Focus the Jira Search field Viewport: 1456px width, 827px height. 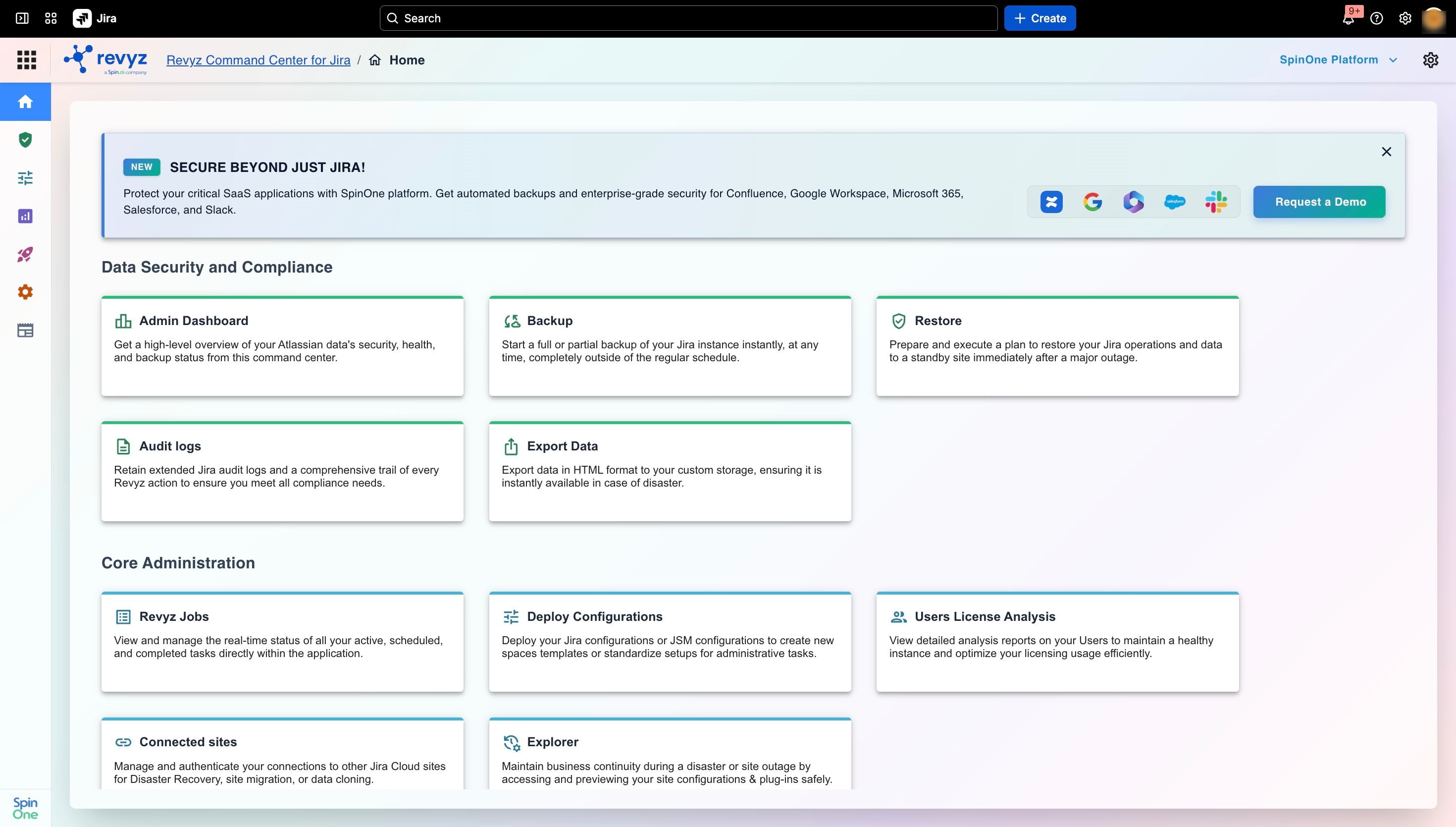(x=688, y=18)
